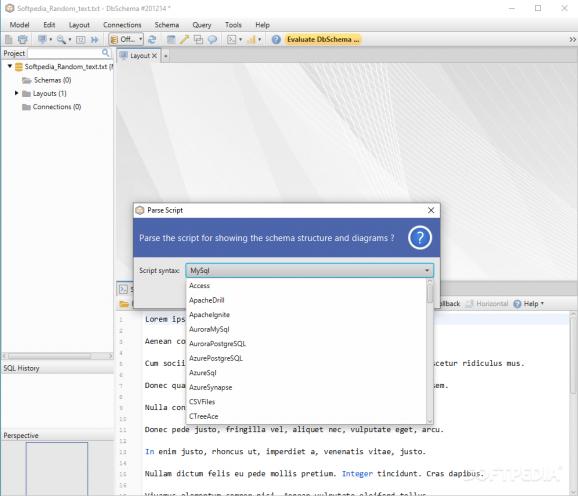Image resolution: width=578 pixels, height=496 pixels.
Task: Open the layout icon's dropdown arrow
Action: pyautogui.click(x=51, y=39)
